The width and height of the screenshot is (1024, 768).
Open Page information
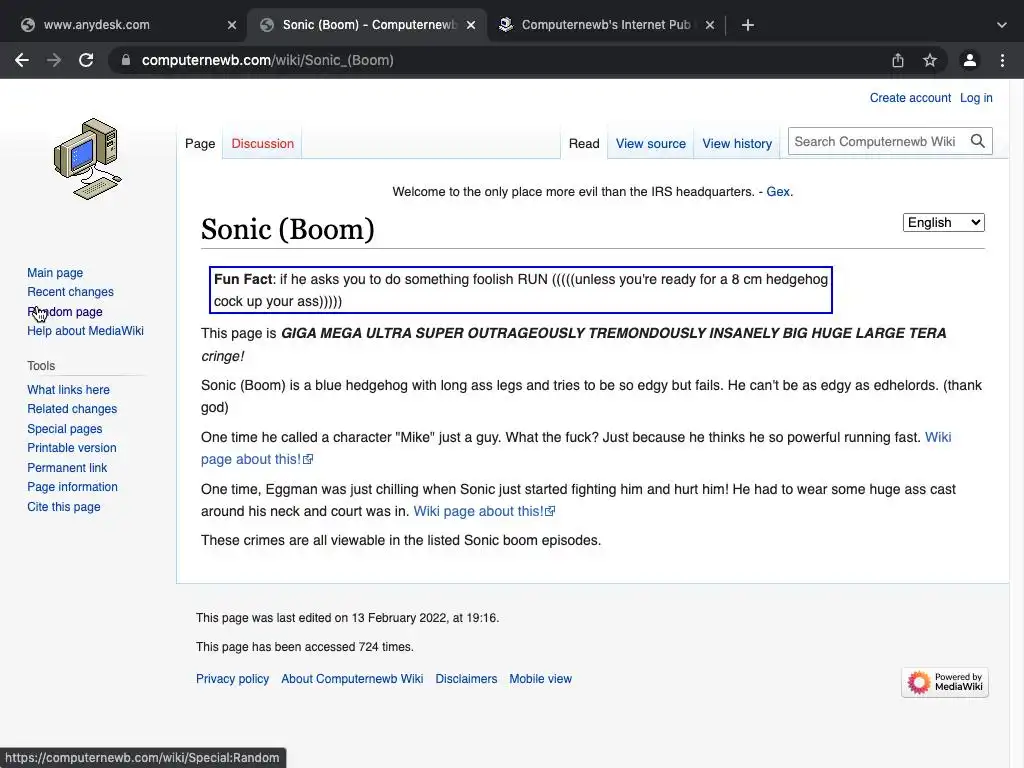click(72, 487)
